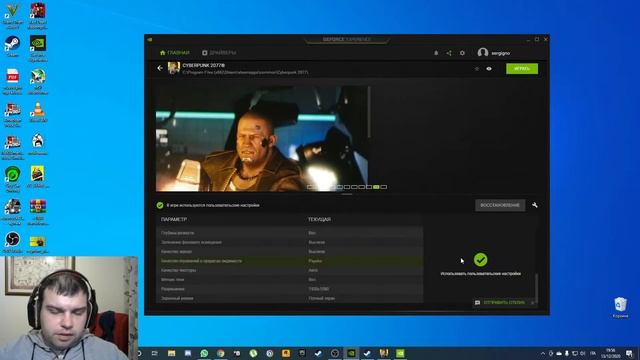Select the last screenshot pagination dot

pos(383,187)
